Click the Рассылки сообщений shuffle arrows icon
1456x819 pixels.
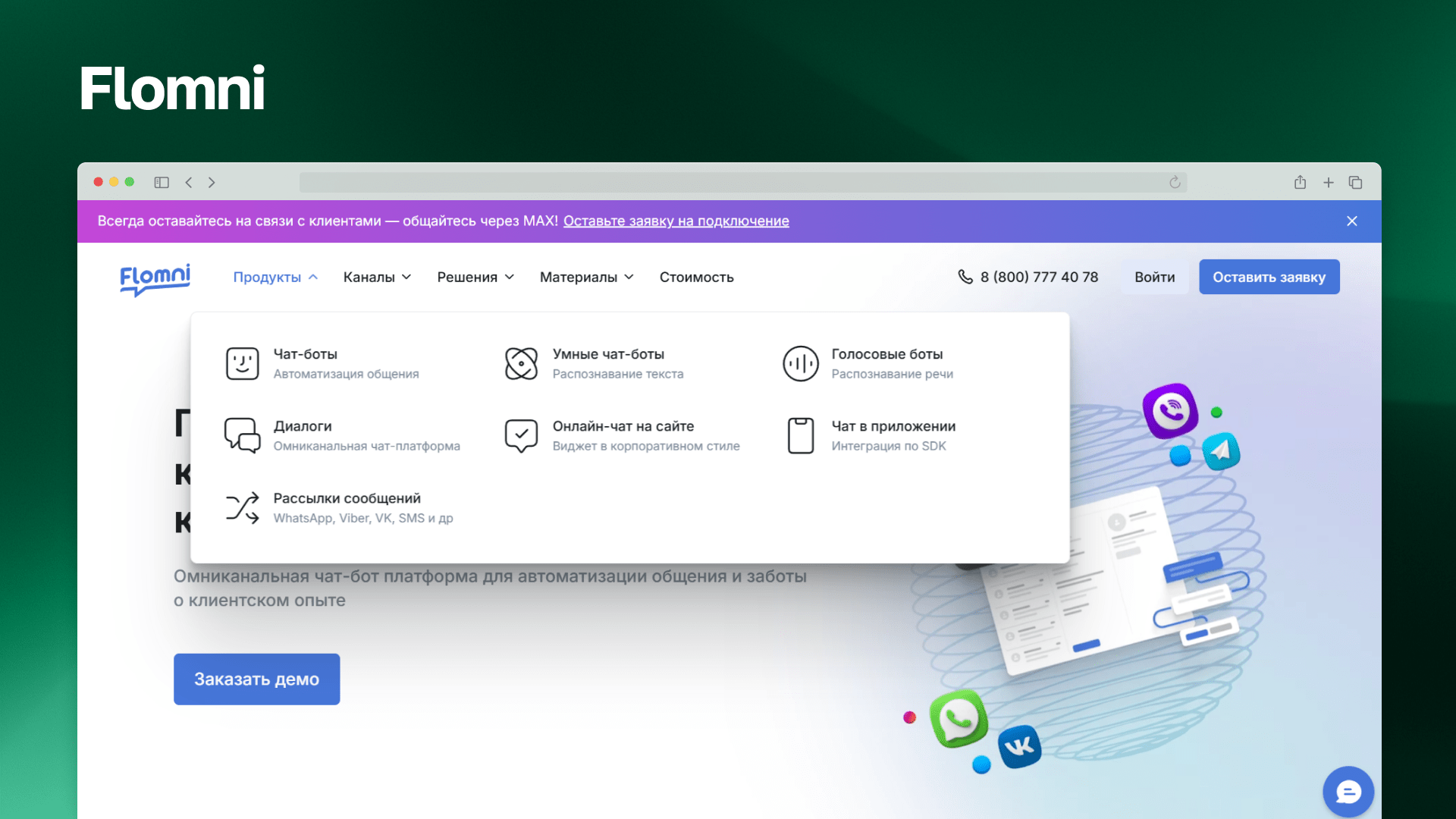243,508
